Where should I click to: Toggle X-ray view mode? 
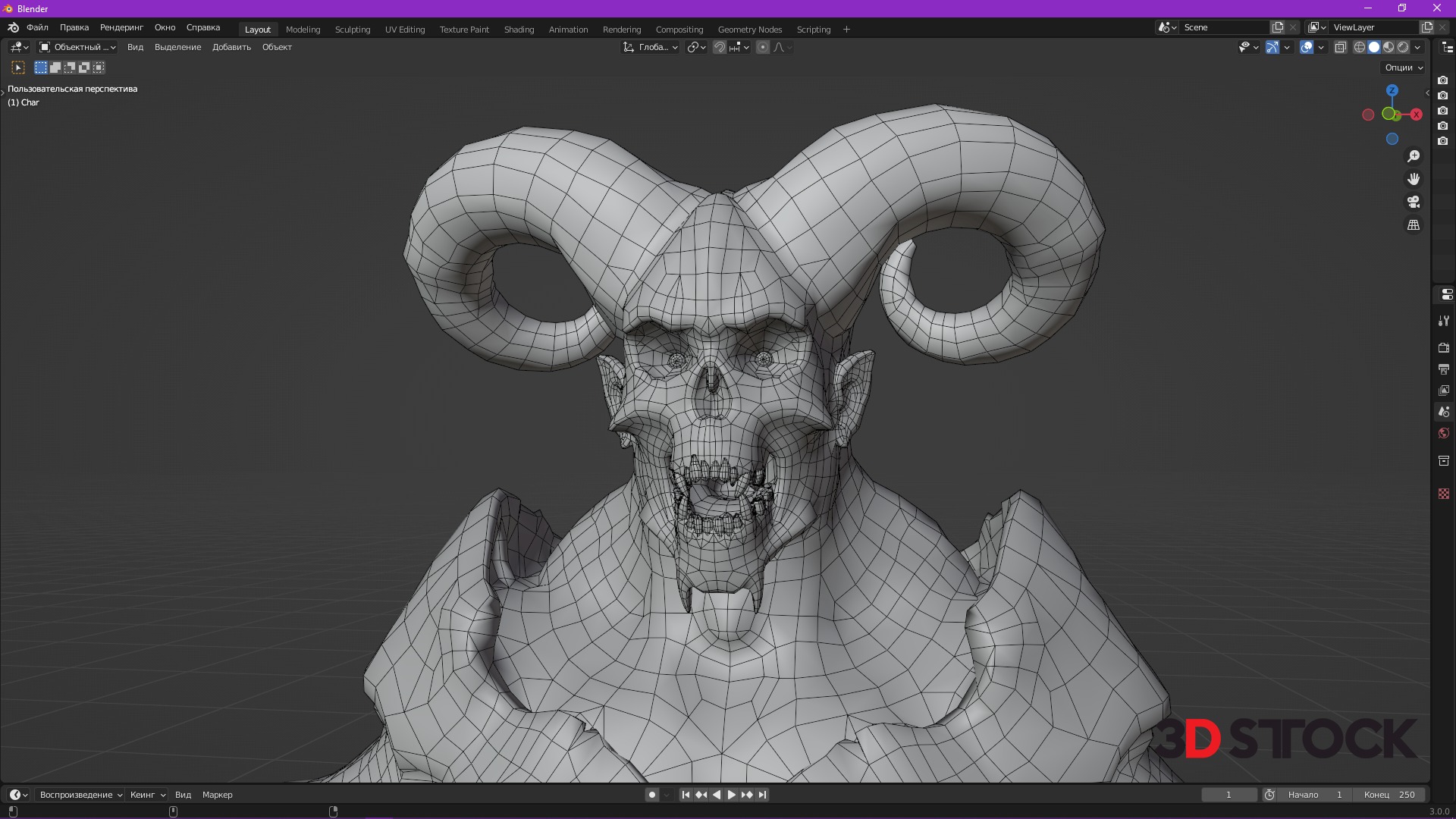pyautogui.click(x=1340, y=47)
